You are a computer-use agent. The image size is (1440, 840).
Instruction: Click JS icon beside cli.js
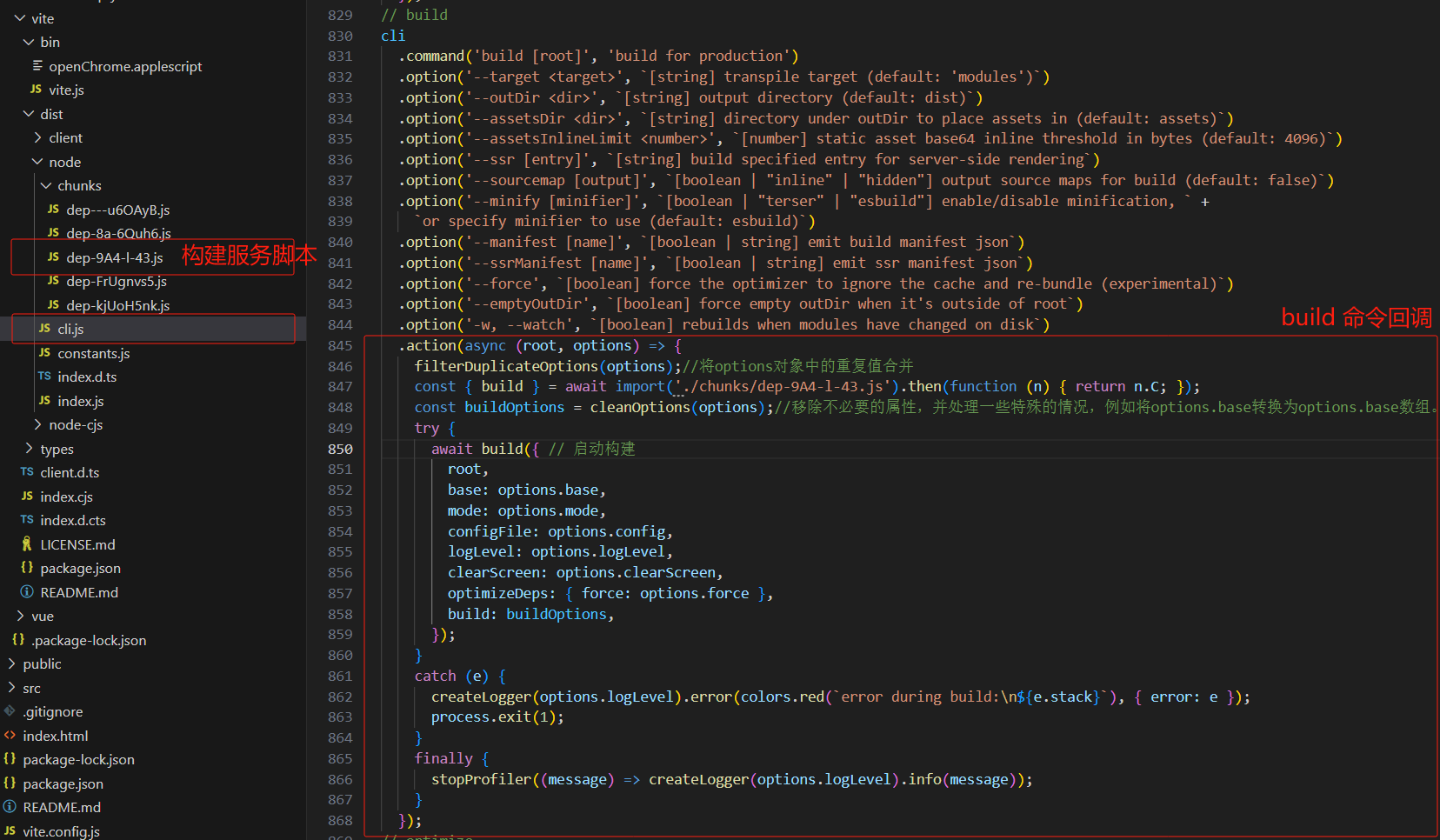click(x=44, y=328)
